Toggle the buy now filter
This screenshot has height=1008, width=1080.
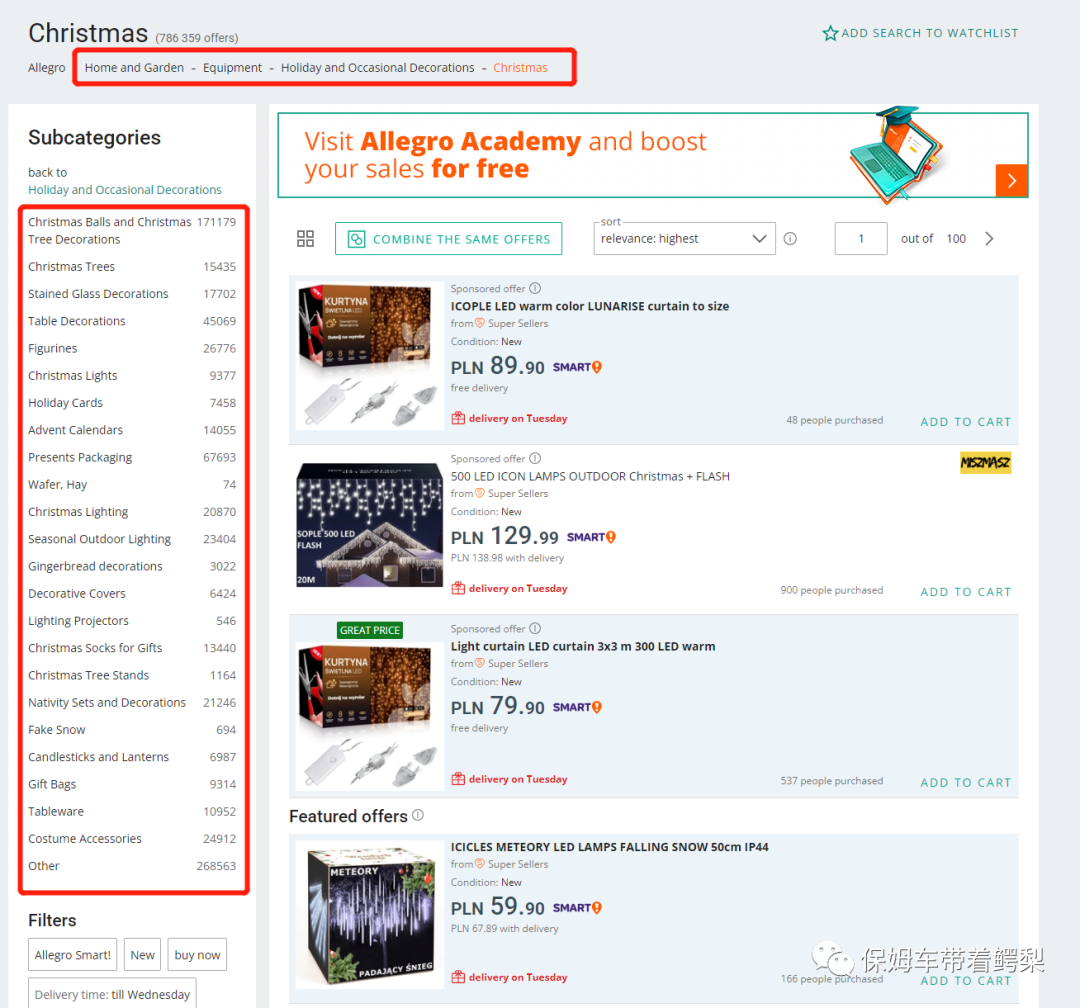pos(197,955)
